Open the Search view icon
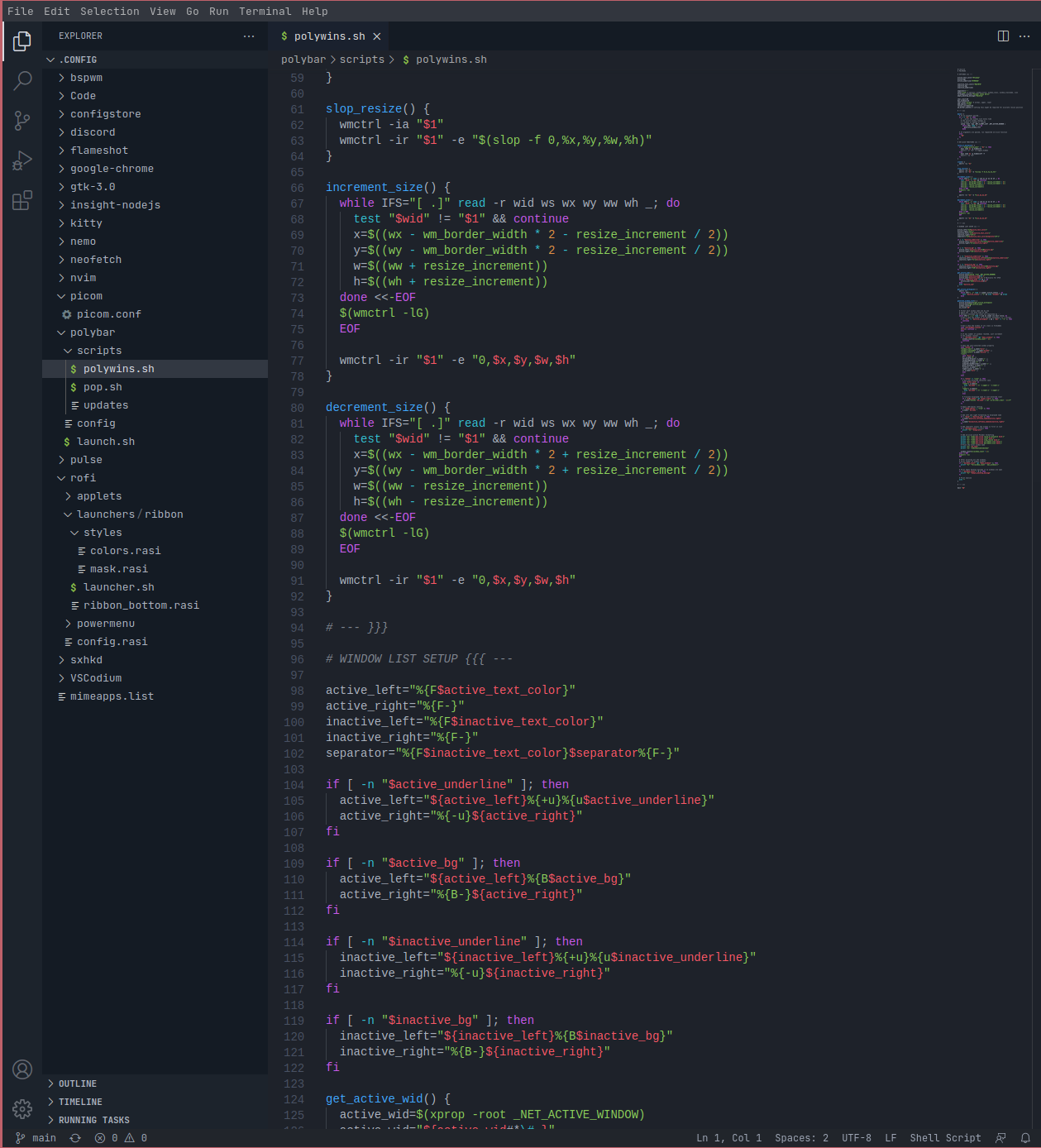Screen dimensions: 1041x1148 click(22, 80)
